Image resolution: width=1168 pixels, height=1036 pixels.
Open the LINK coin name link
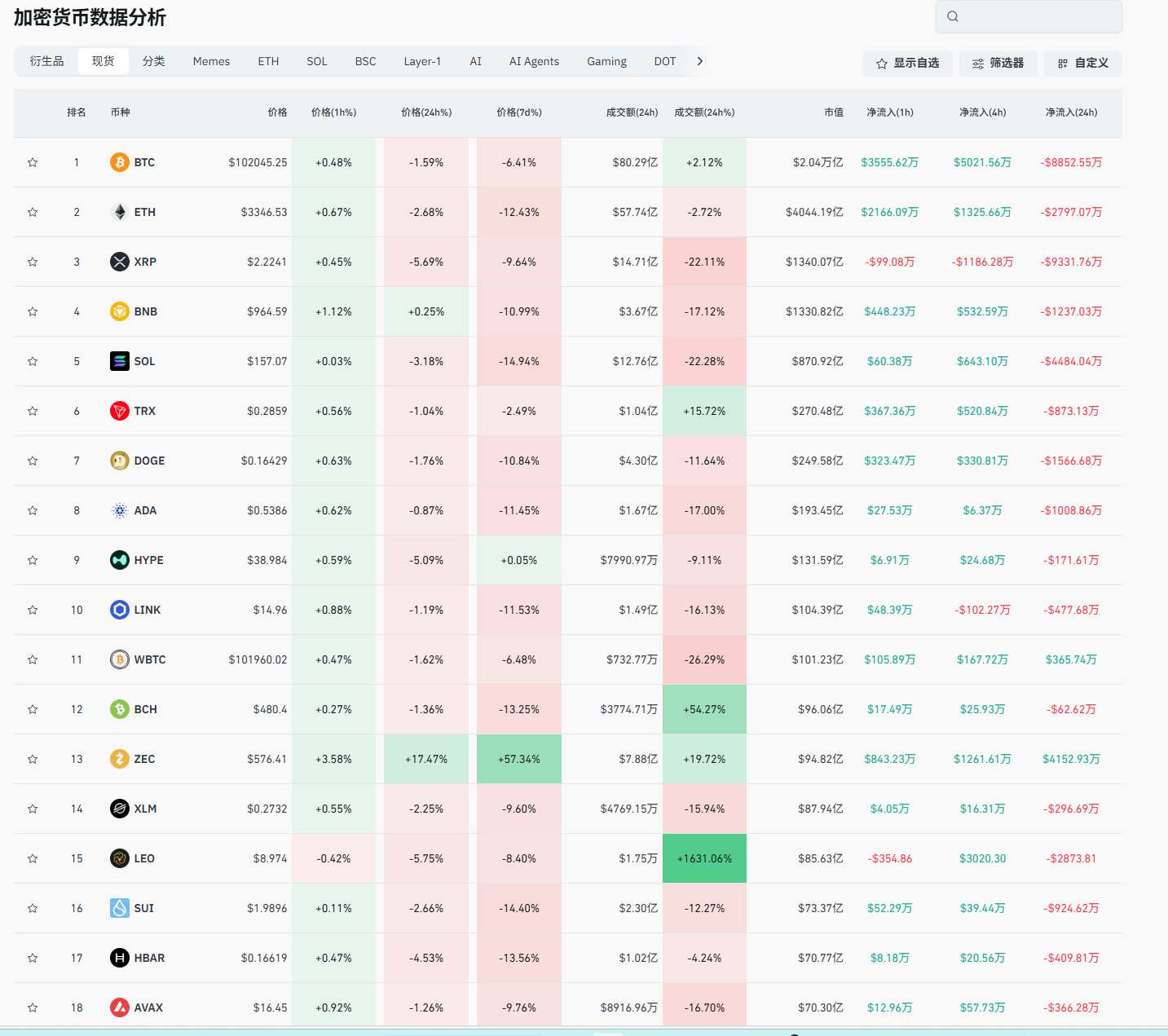(x=148, y=610)
